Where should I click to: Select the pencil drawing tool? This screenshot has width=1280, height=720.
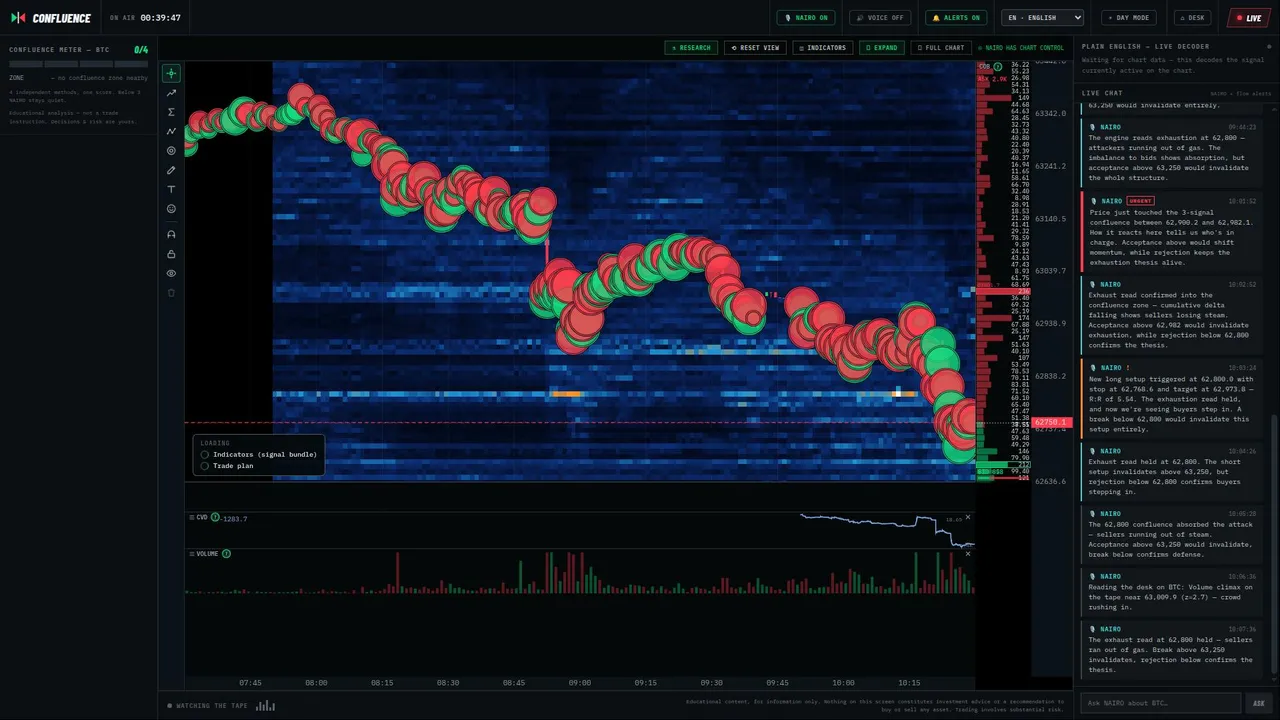point(171,170)
